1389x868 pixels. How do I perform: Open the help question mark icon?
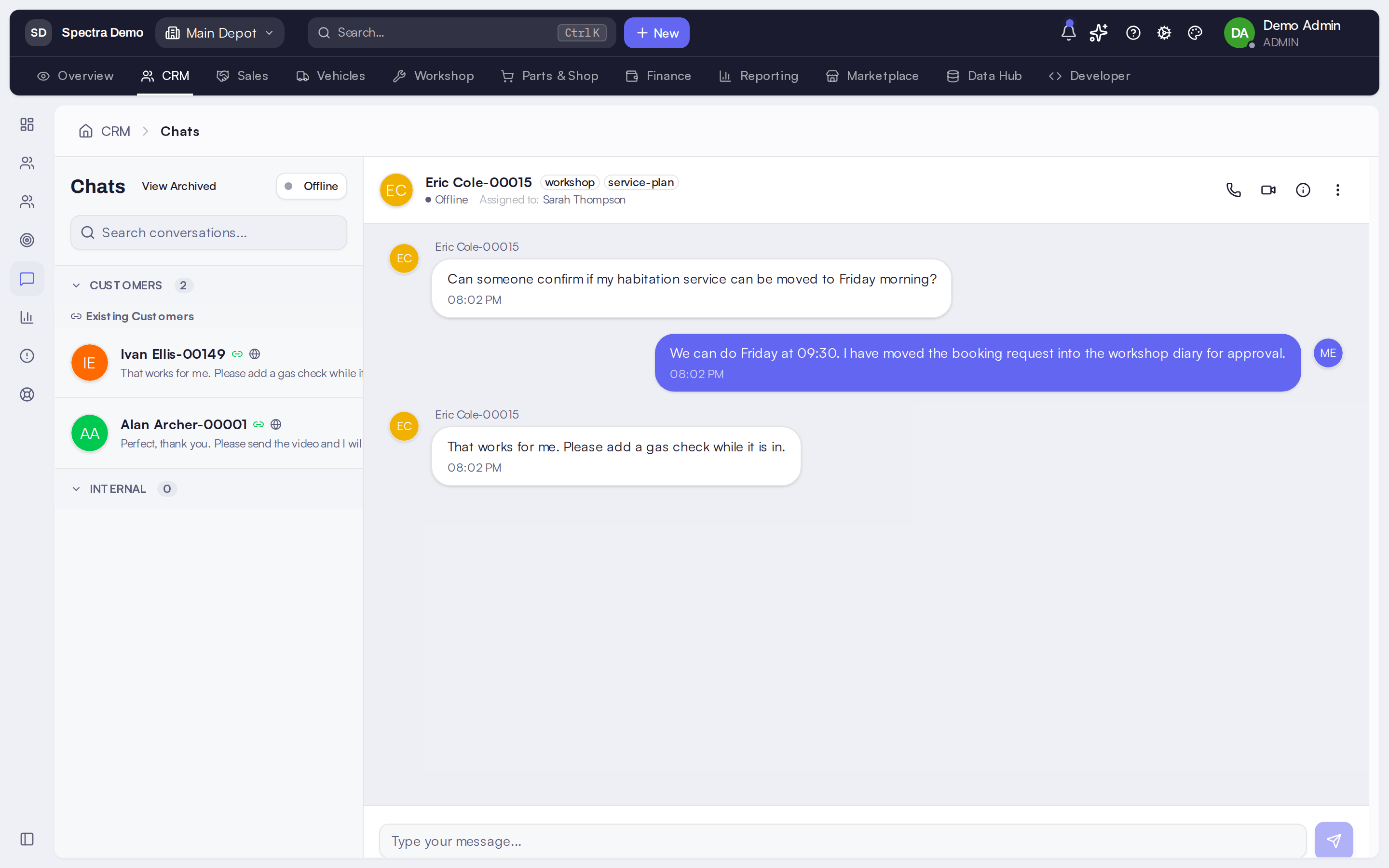1133,33
